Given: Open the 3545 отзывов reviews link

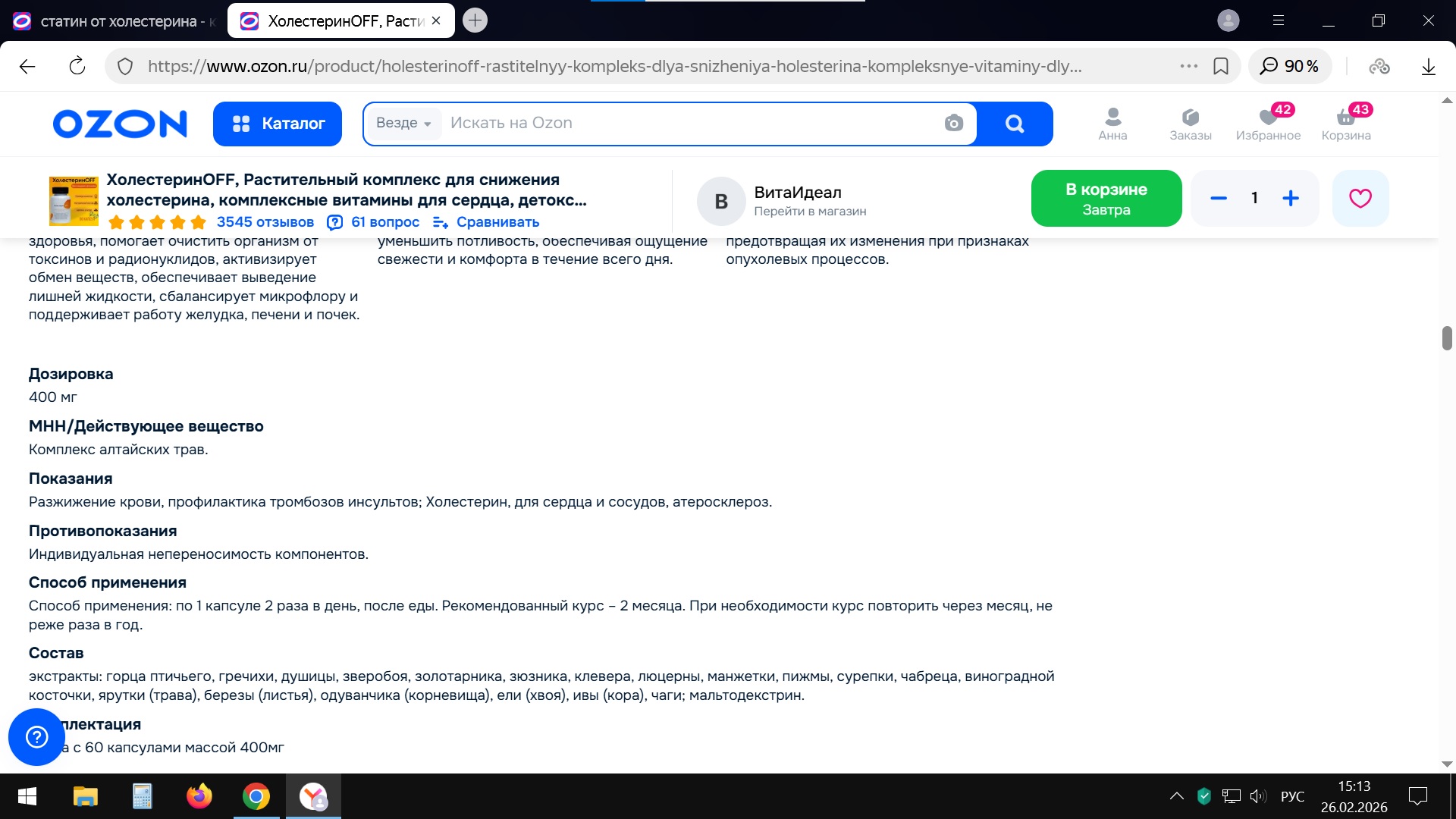Looking at the screenshot, I should [265, 222].
